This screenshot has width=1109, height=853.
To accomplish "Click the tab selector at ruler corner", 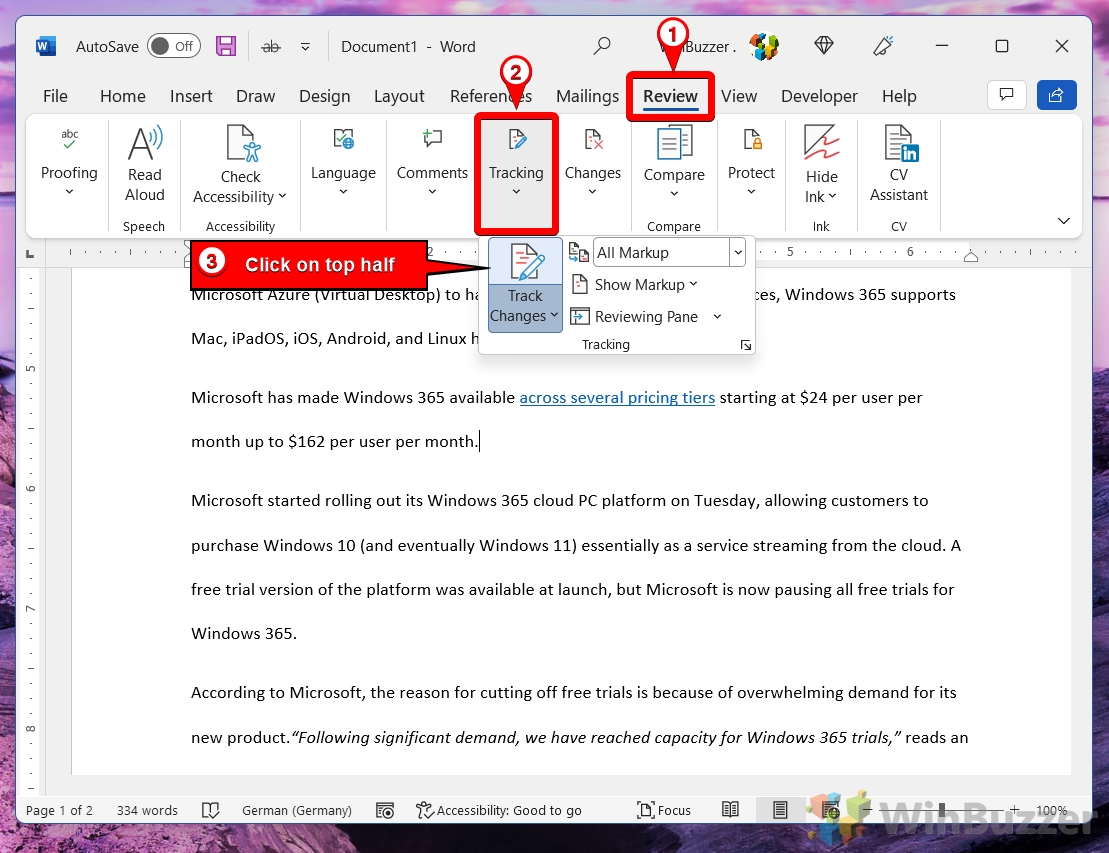I will click(30, 253).
